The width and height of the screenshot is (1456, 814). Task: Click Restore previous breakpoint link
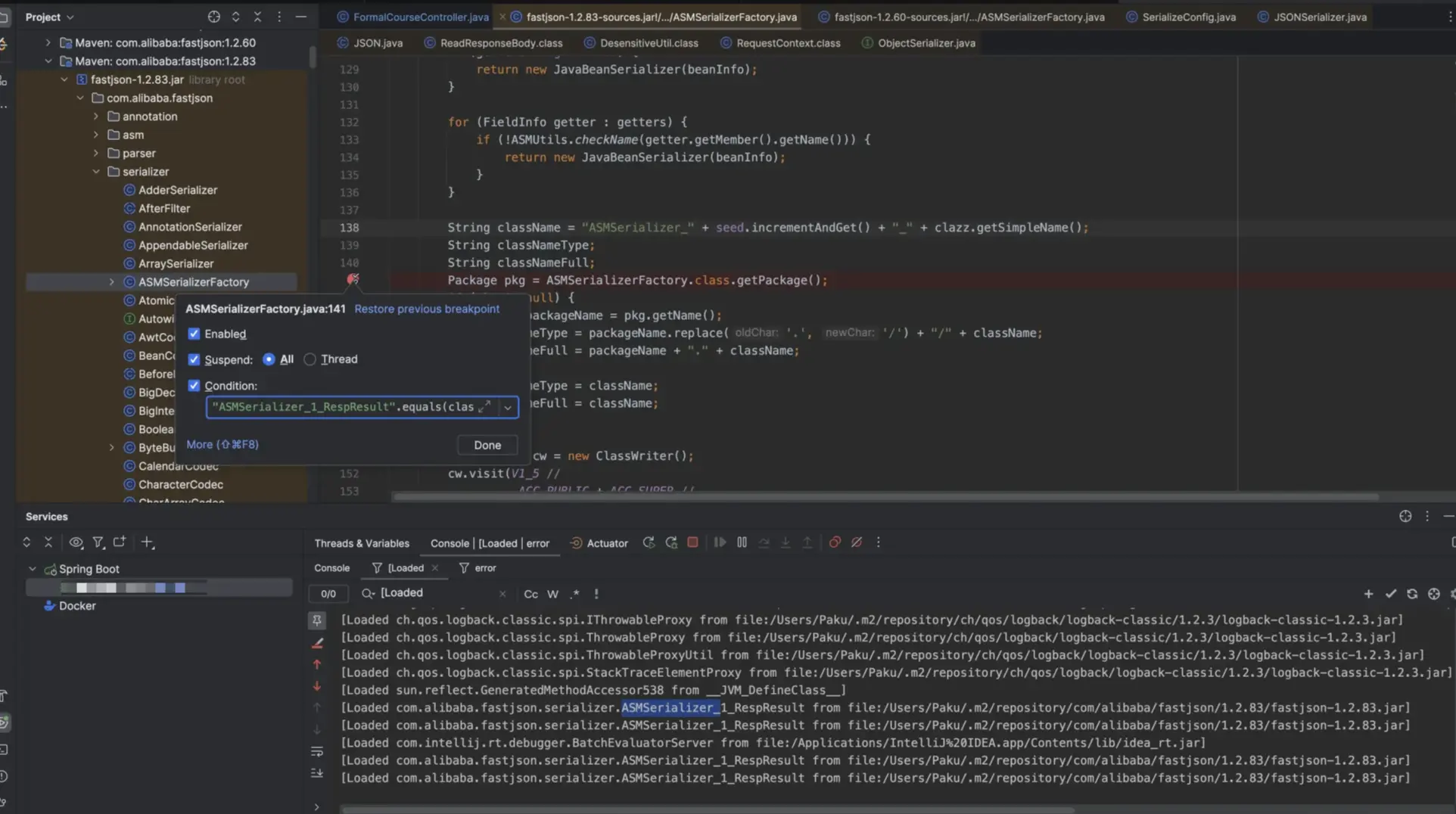427,309
